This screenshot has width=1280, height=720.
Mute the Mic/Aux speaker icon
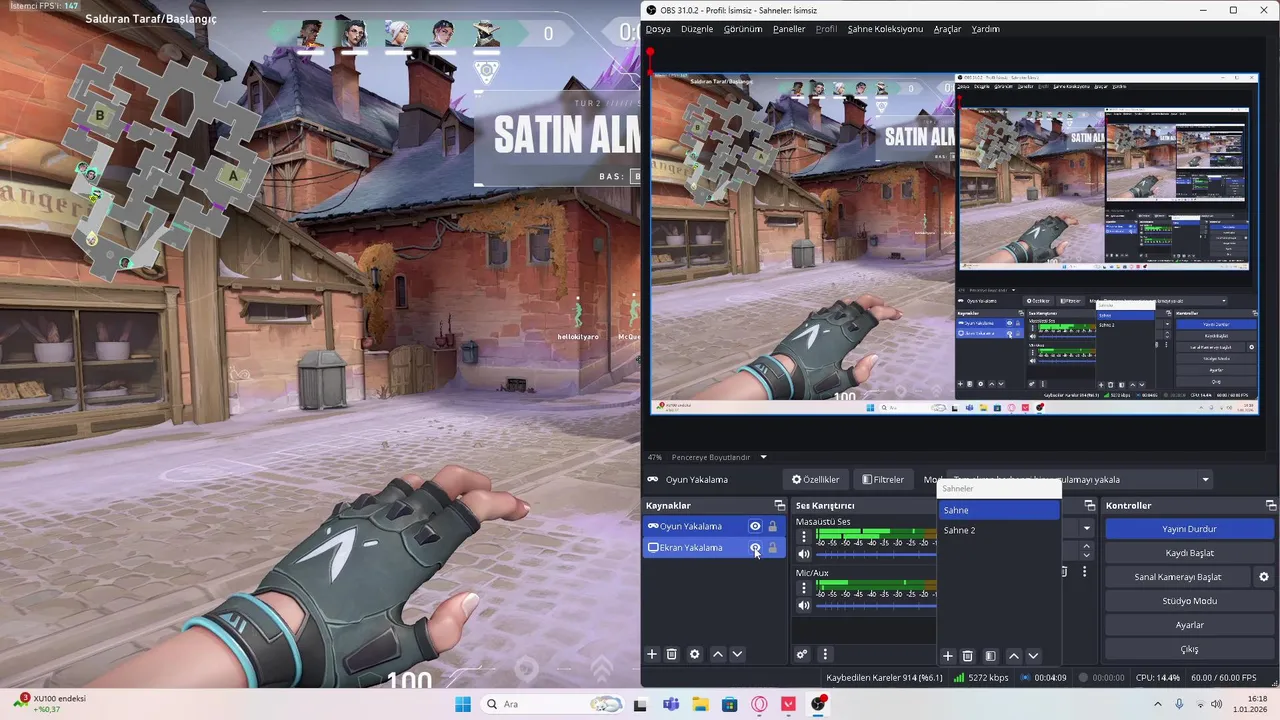[803, 605]
